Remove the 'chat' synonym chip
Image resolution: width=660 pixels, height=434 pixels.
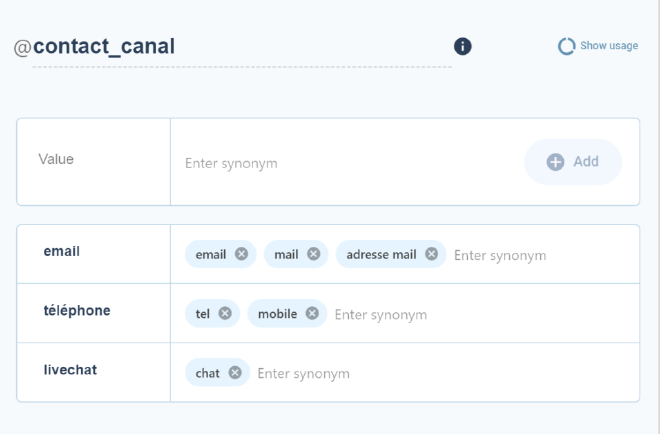click(235, 373)
